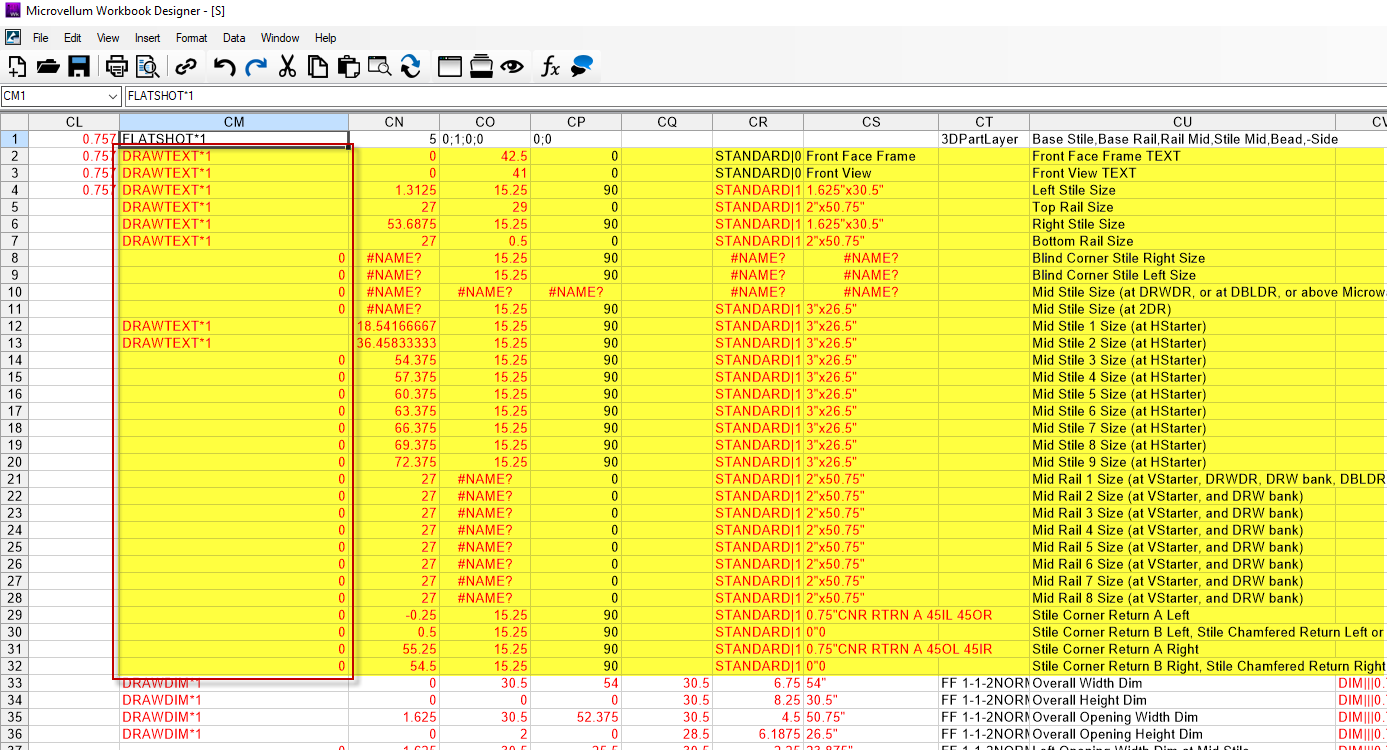
Task: Click the blank window toolbar icon
Action: (450, 67)
